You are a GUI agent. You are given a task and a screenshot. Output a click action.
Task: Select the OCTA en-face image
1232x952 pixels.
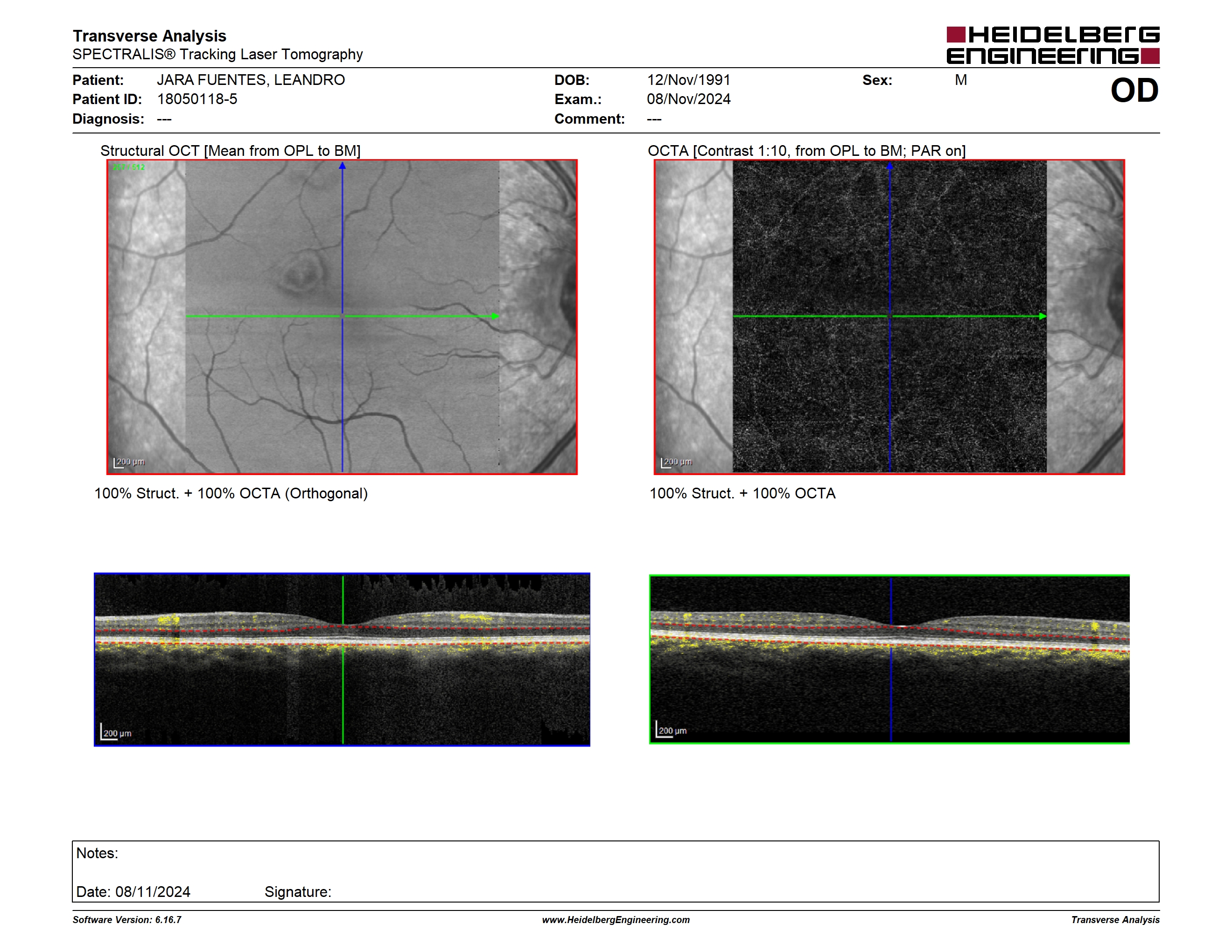pyautogui.click(x=889, y=317)
